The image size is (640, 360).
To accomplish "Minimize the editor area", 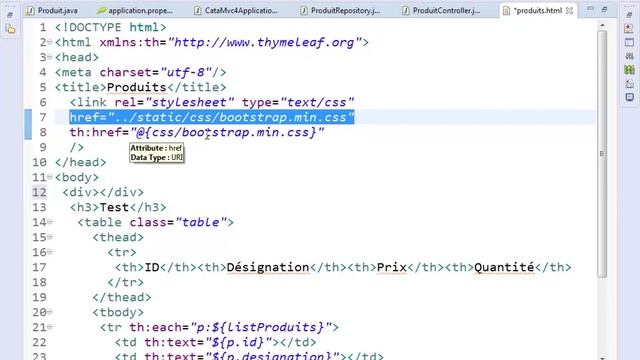I will point(590,9).
